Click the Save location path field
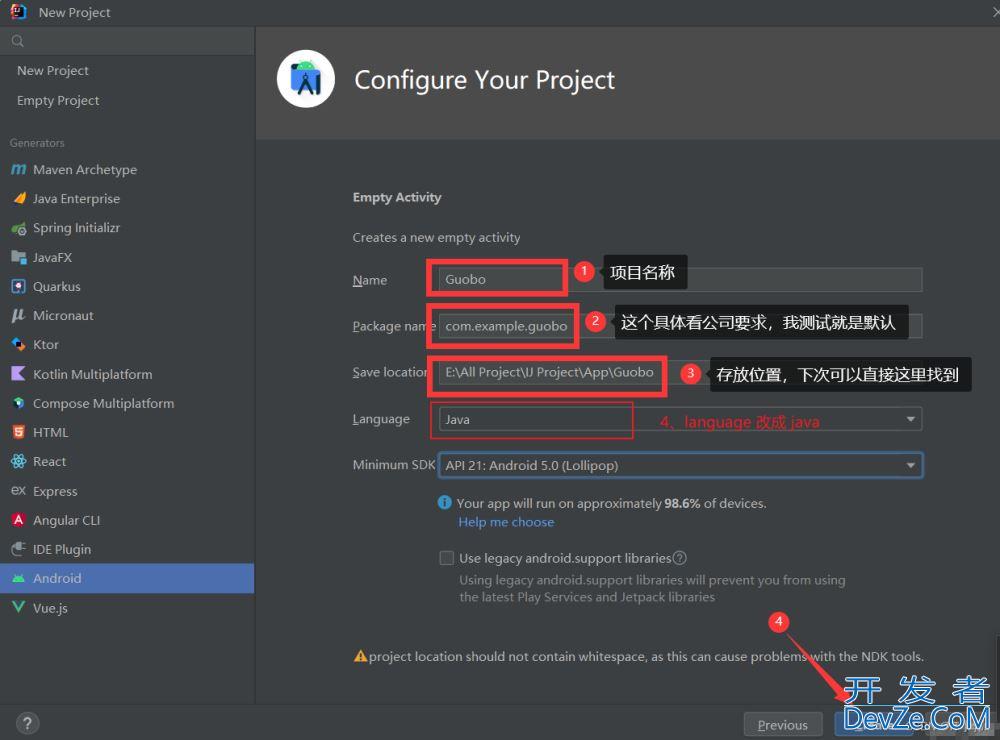The image size is (1000, 740). point(680,372)
